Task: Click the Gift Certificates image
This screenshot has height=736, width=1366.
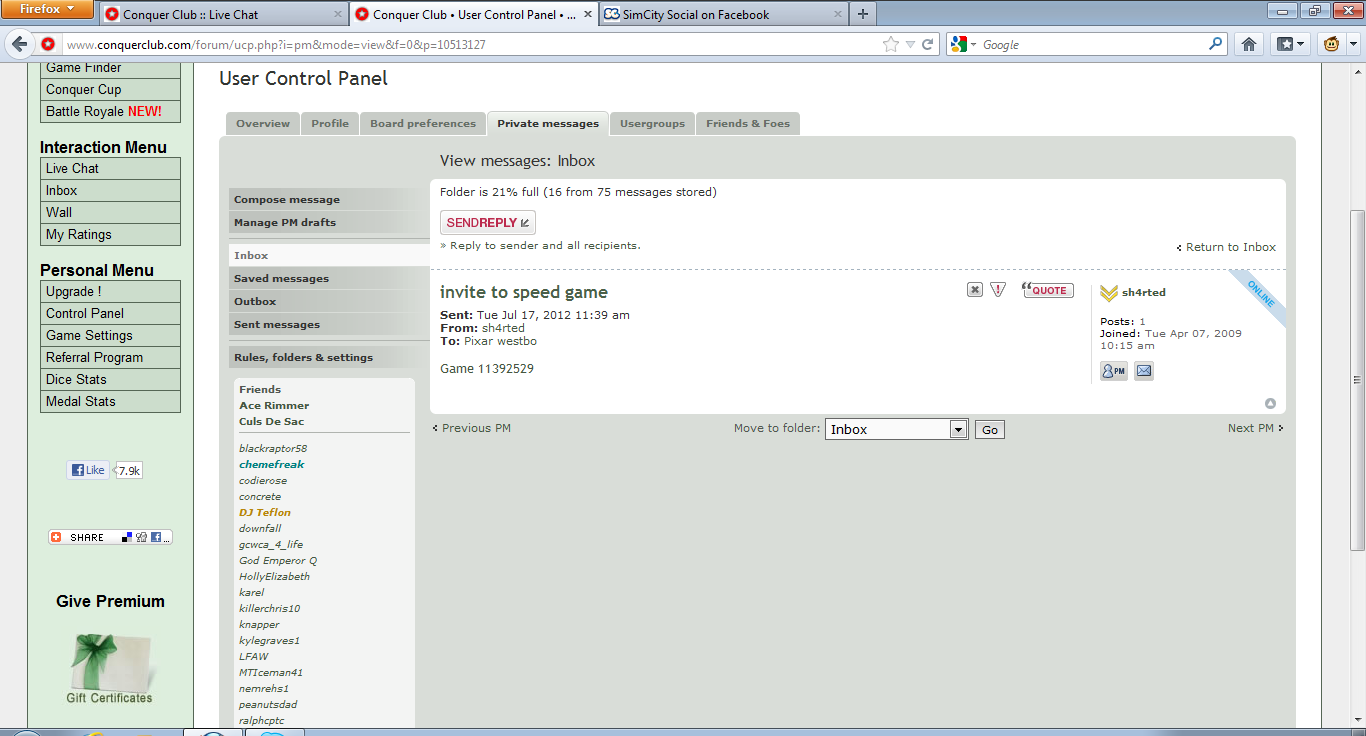Action: [110, 668]
